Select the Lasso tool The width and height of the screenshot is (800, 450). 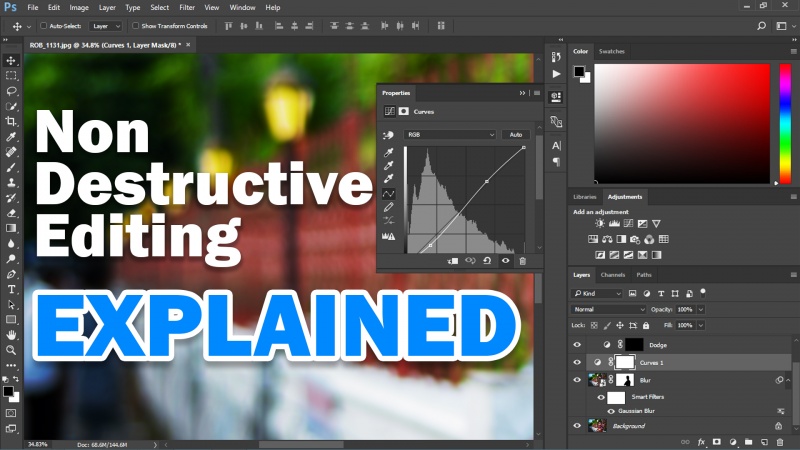11,91
